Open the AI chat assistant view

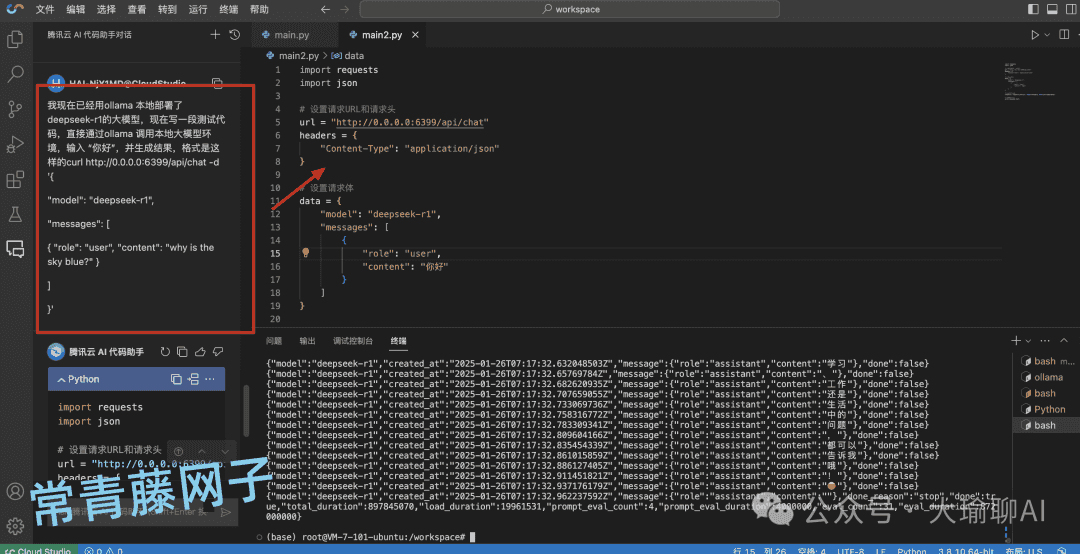click(15, 249)
